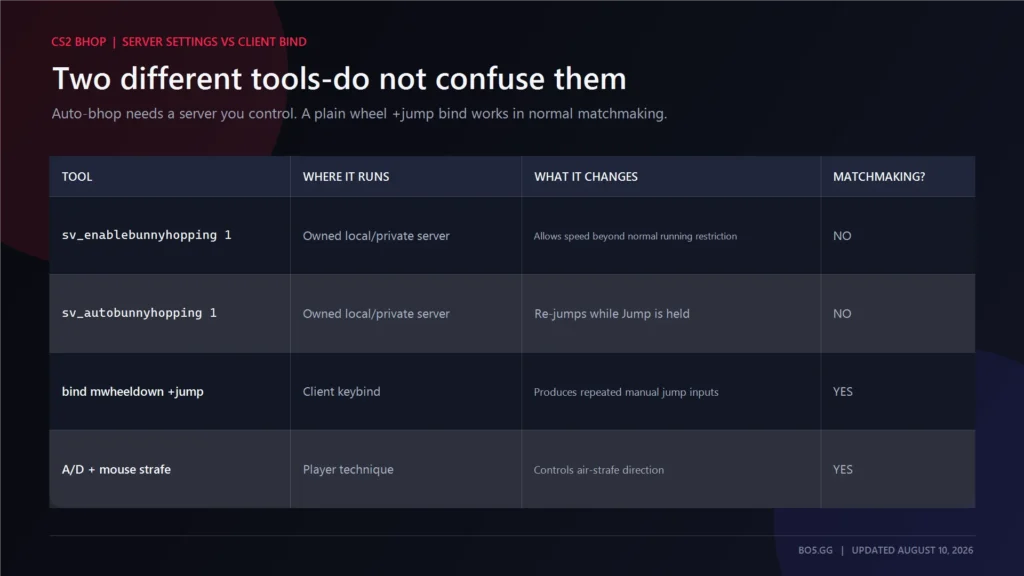Click the 'BO5.GG' footer text
Viewport: 1024px width, 576px height.
coord(815,551)
